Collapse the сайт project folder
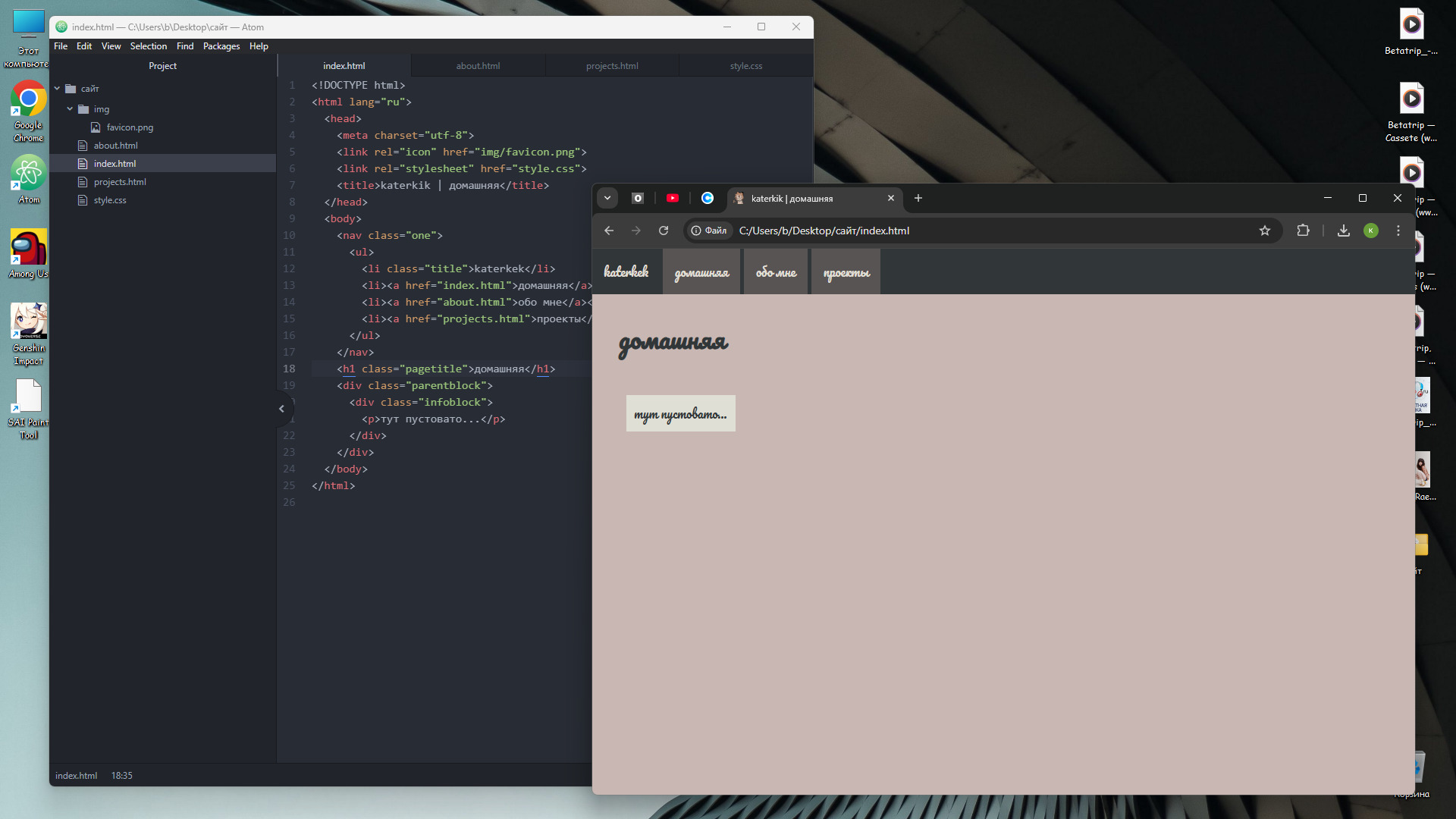 coord(58,89)
